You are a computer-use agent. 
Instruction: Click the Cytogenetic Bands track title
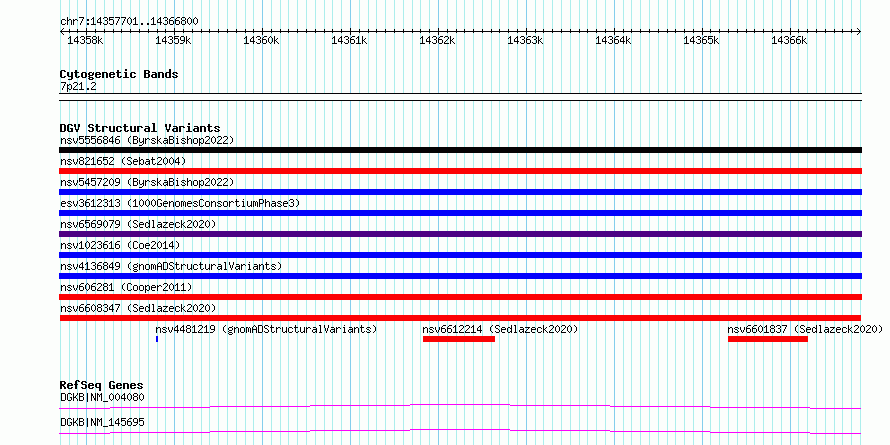119,74
